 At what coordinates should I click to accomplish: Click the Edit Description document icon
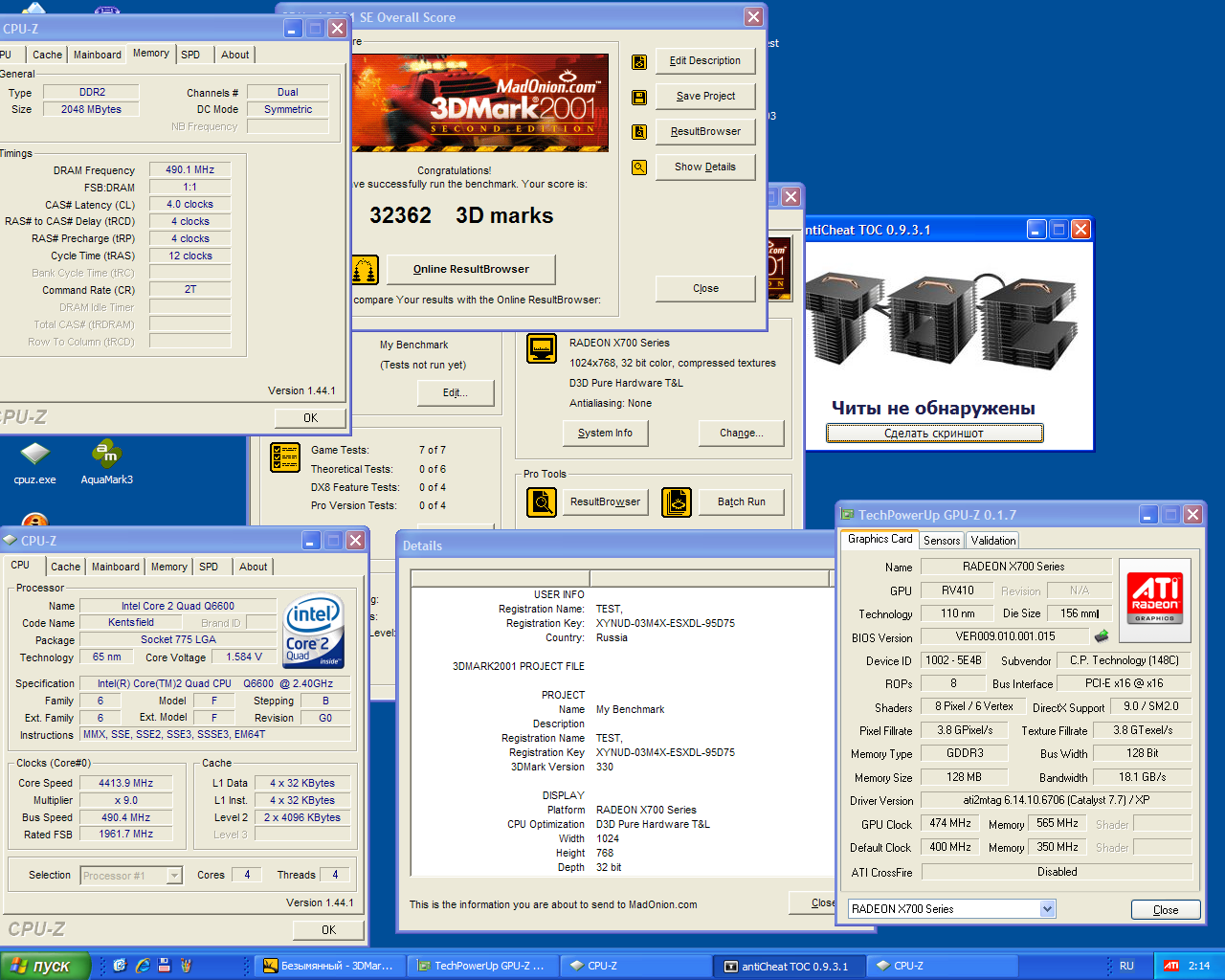639,62
